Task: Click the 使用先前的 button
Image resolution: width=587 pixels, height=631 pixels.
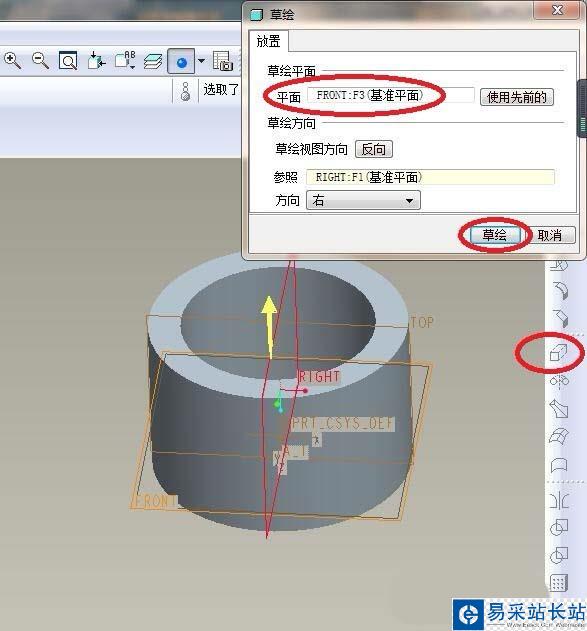Action: tap(517, 97)
